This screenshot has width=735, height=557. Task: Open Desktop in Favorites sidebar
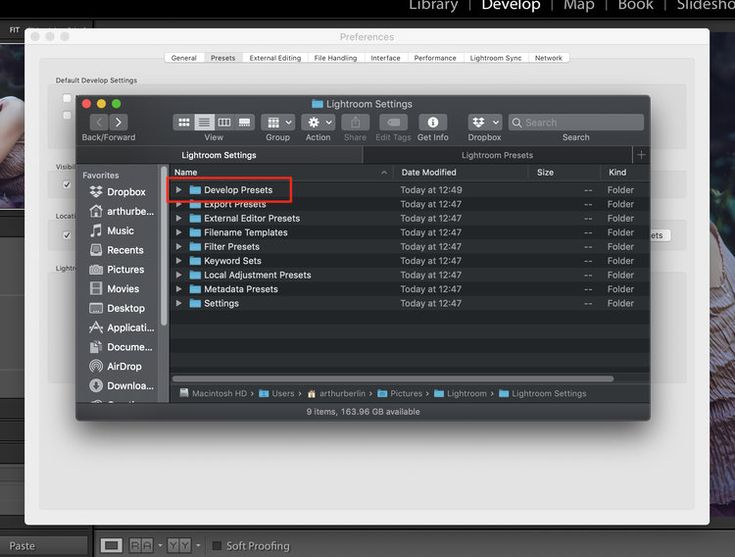[117, 308]
